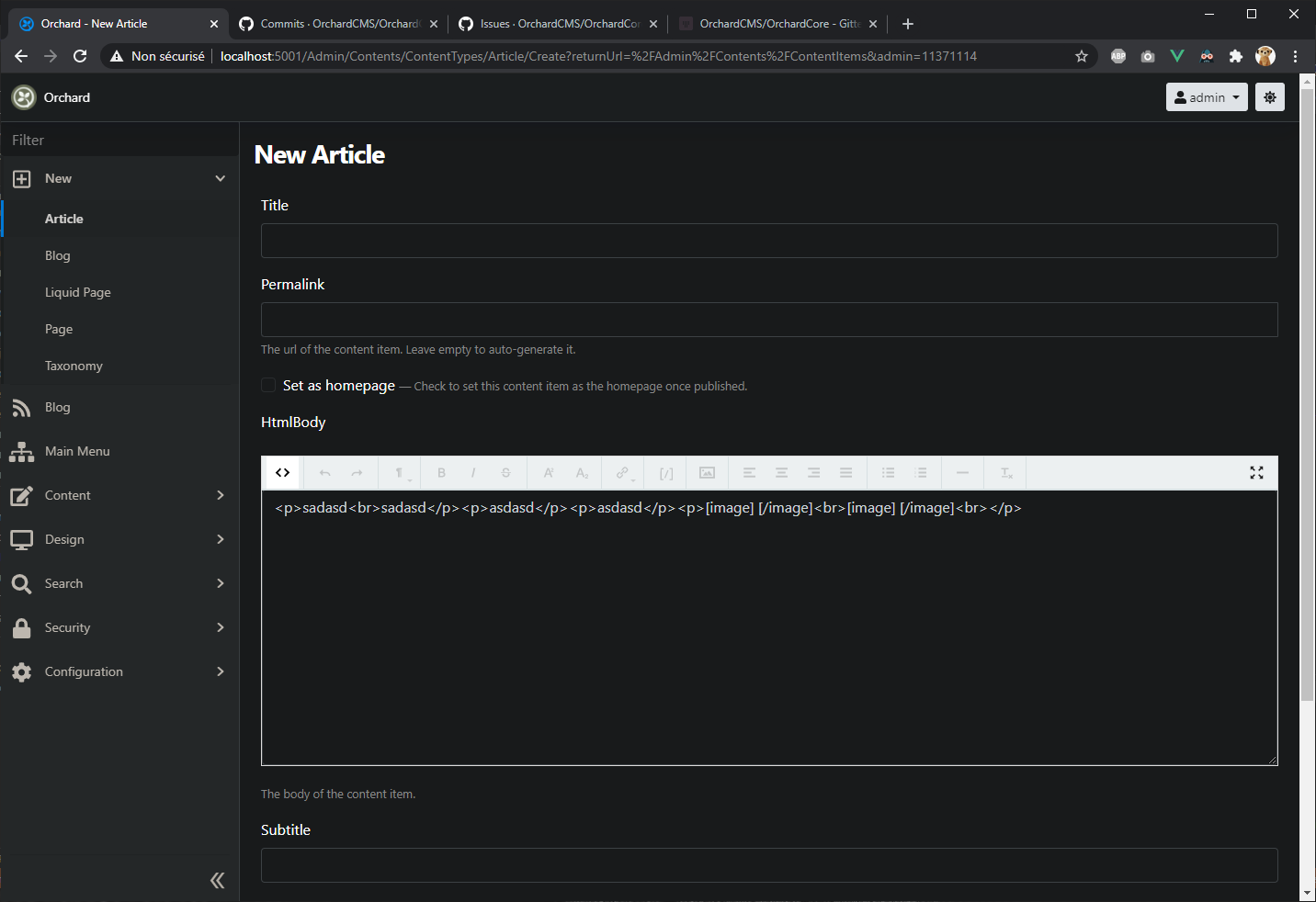Click the Italic icon in the editor toolbar
Screen dimensions: 1316x902
[473, 472]
